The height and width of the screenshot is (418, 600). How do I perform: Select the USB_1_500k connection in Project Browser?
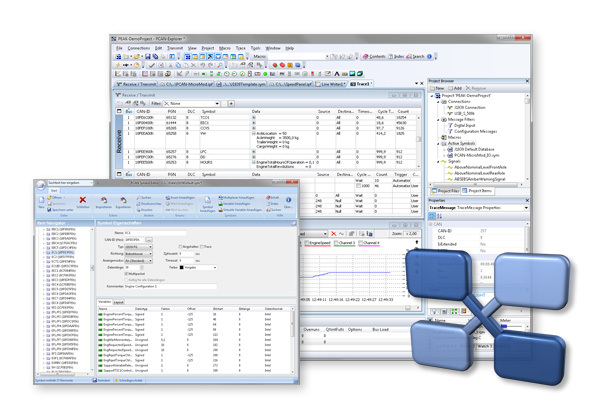[x=461, y=113]
